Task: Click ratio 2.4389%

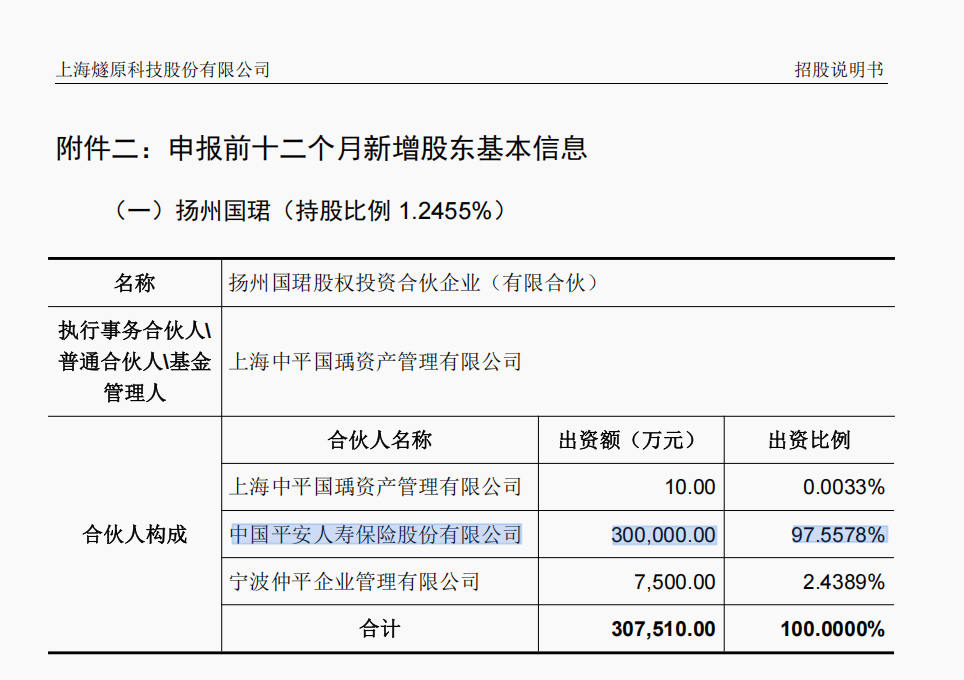Action: (844, 582)
